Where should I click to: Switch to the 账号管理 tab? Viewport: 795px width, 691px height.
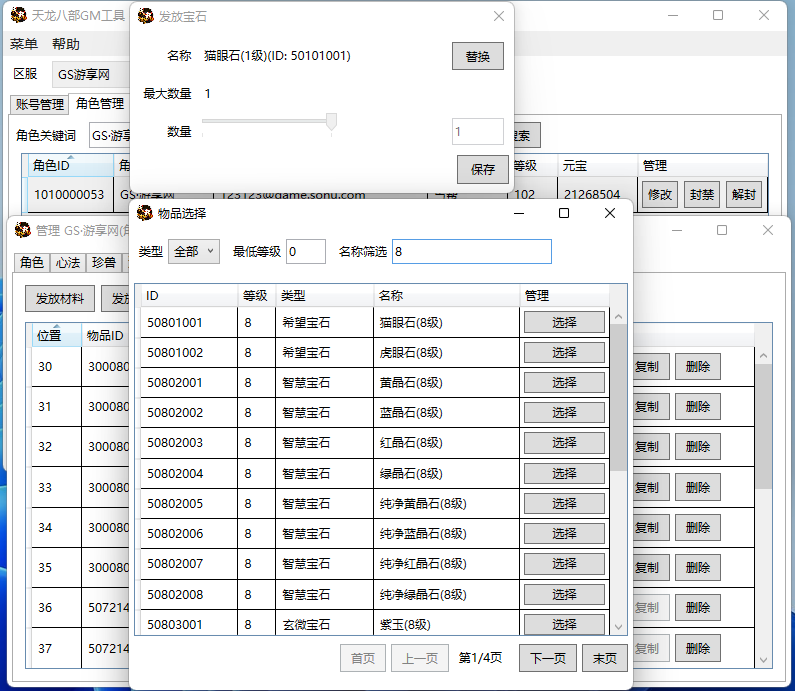pos(40,104)
